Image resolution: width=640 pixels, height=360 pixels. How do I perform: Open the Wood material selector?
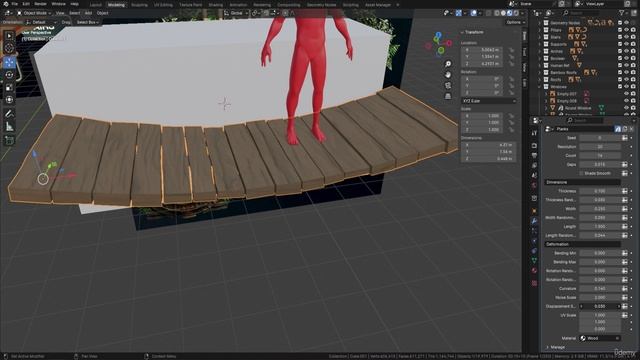point(600,338)
